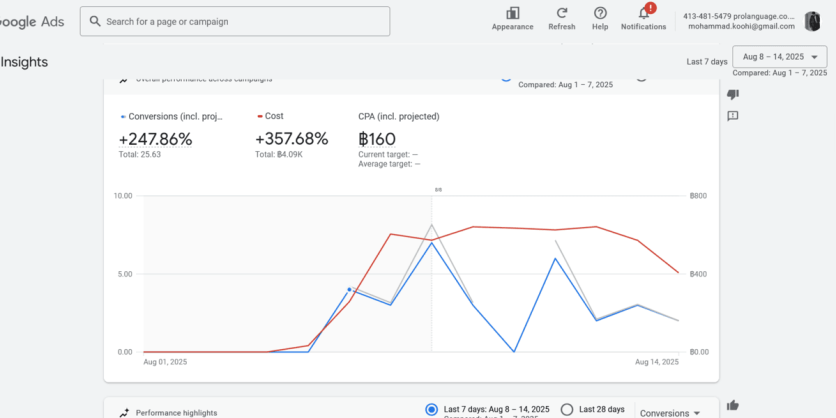Click the ฿160 CPA value

point(377,139)
